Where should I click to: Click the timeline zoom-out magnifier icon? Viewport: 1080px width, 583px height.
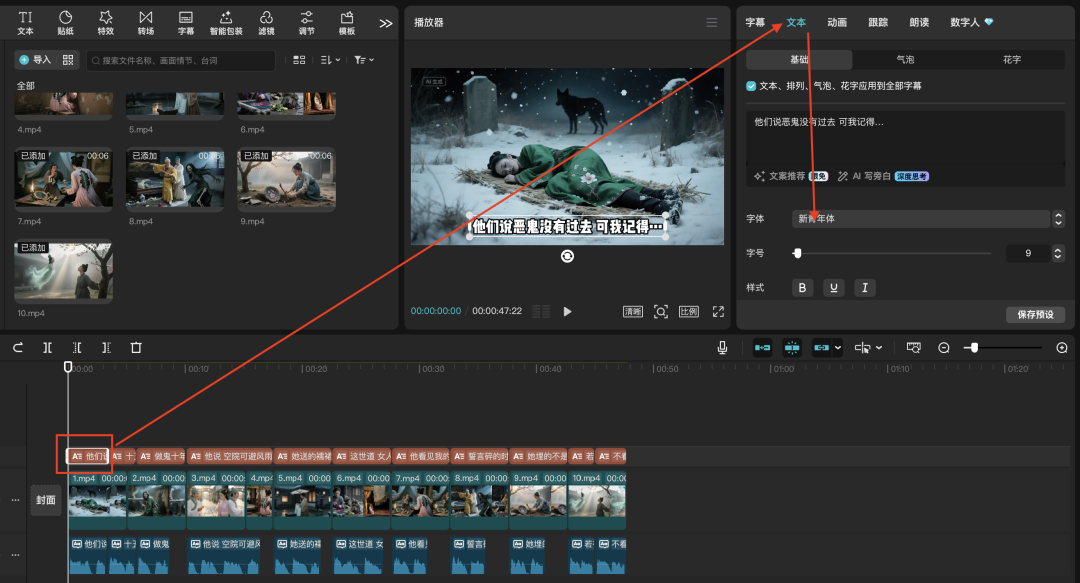coord(943,348)
